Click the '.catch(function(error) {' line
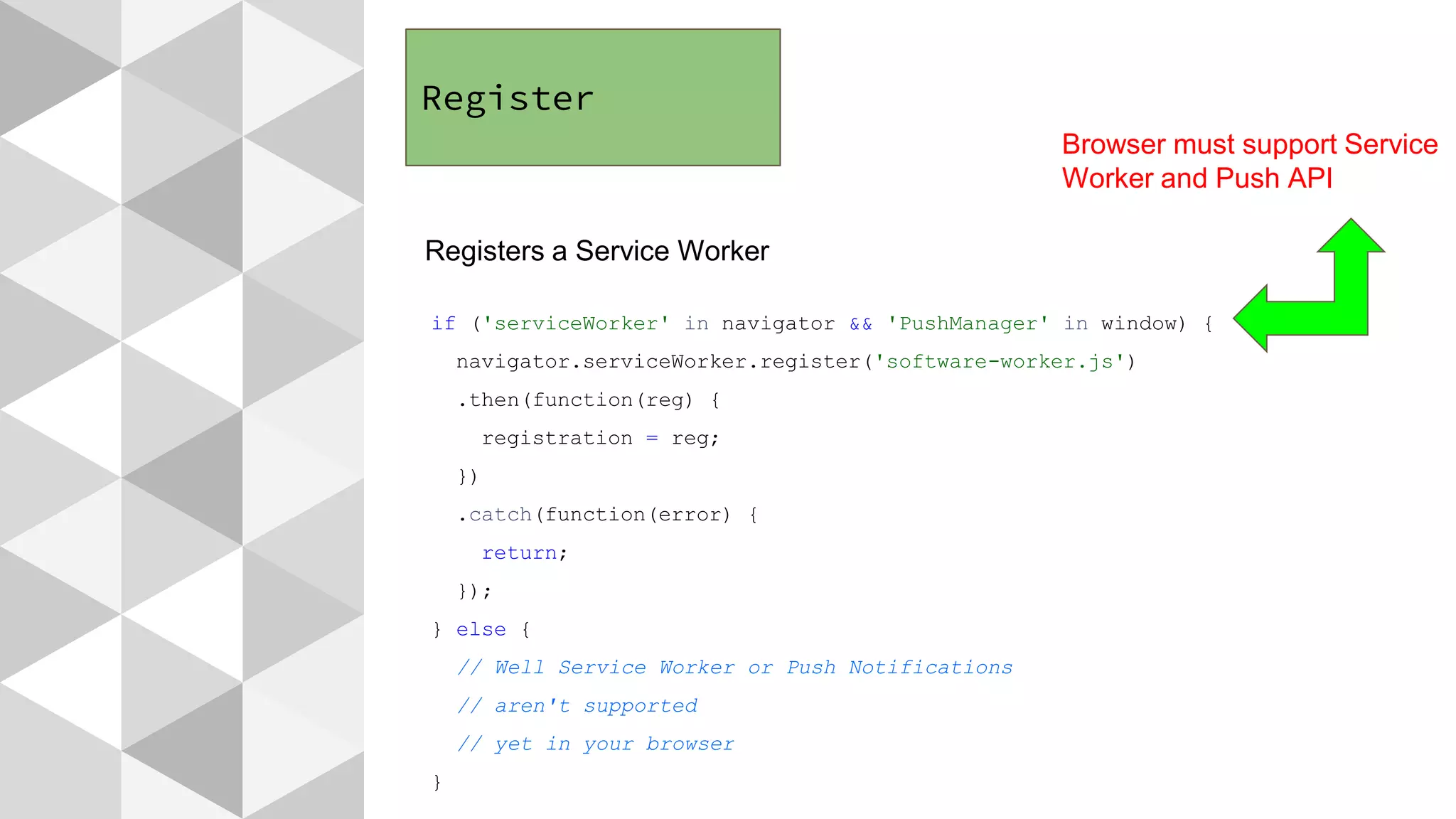Image resolution: width=1456 pixels, height=819 pixels. [x=608, y=515]
